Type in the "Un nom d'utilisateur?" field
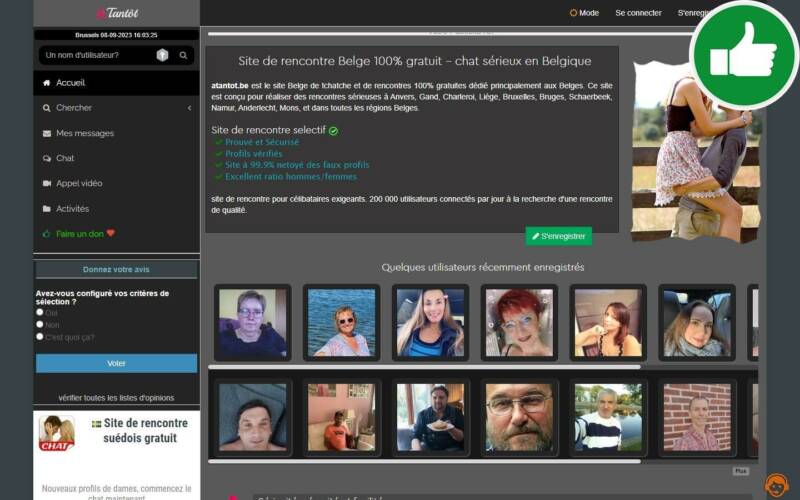The height and width of the screenshot is (500, 800). [95, 55]
